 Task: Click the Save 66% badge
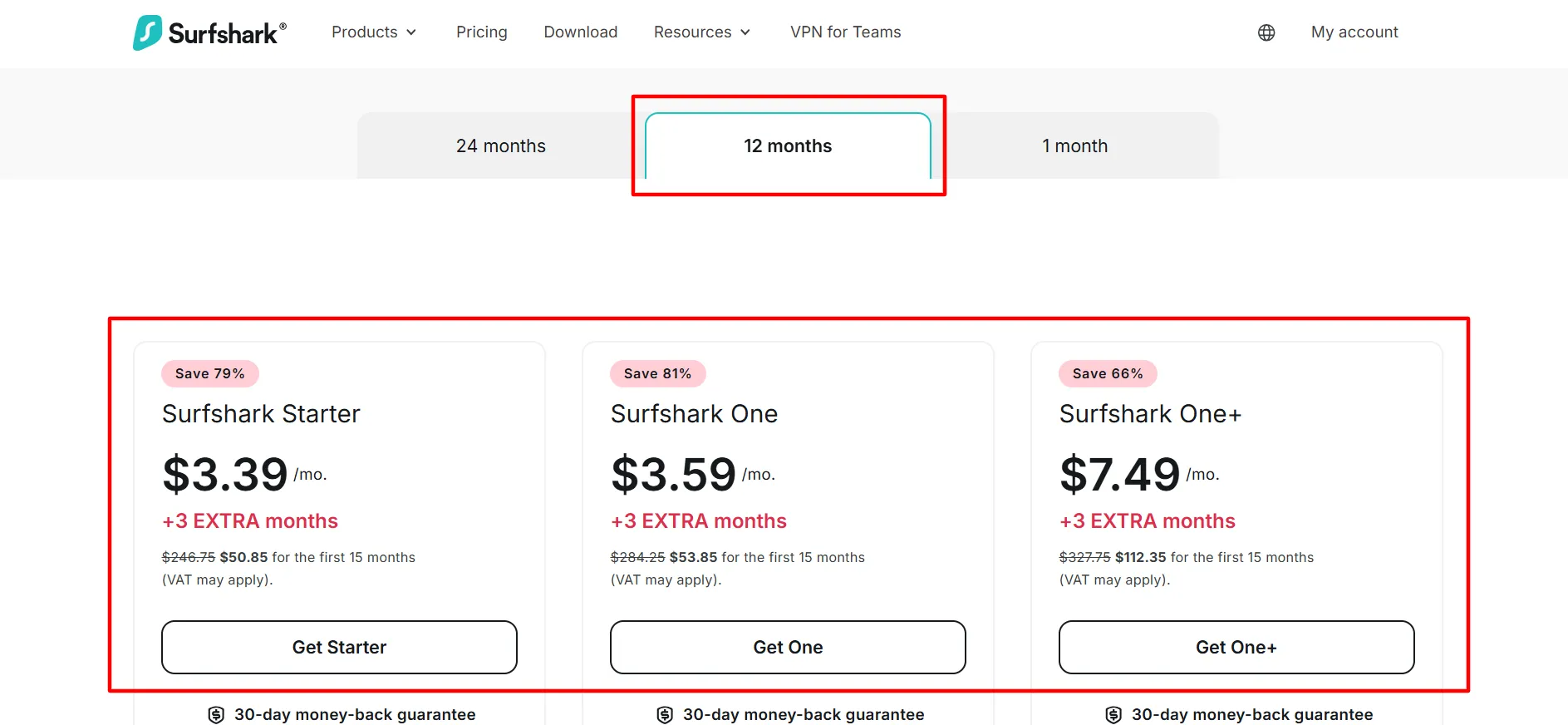pyautogui.click(x=1108, y=374)
